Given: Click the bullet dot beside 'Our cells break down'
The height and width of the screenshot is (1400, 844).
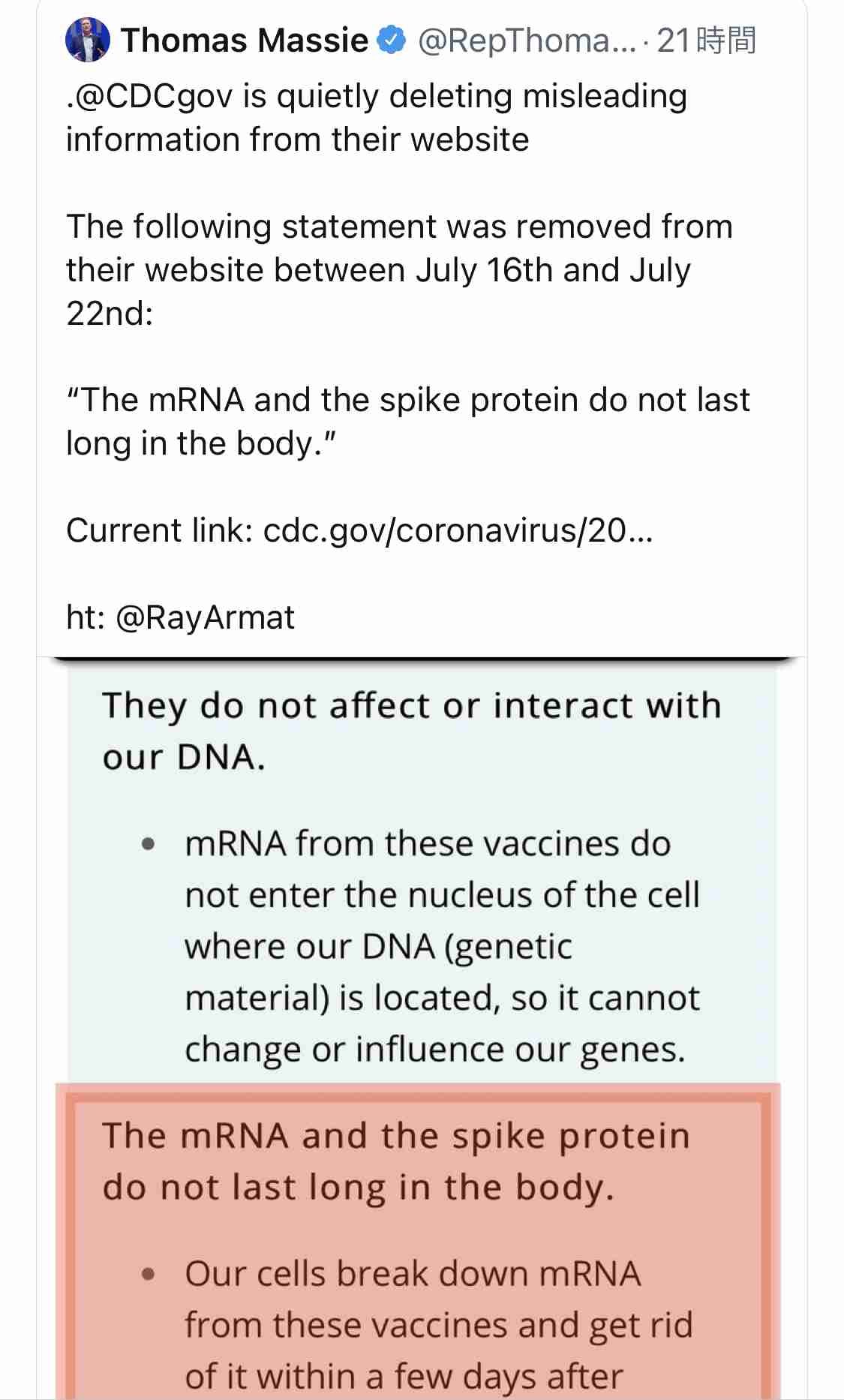Looking at the screenshot, I should click(x=149, y=1274).
